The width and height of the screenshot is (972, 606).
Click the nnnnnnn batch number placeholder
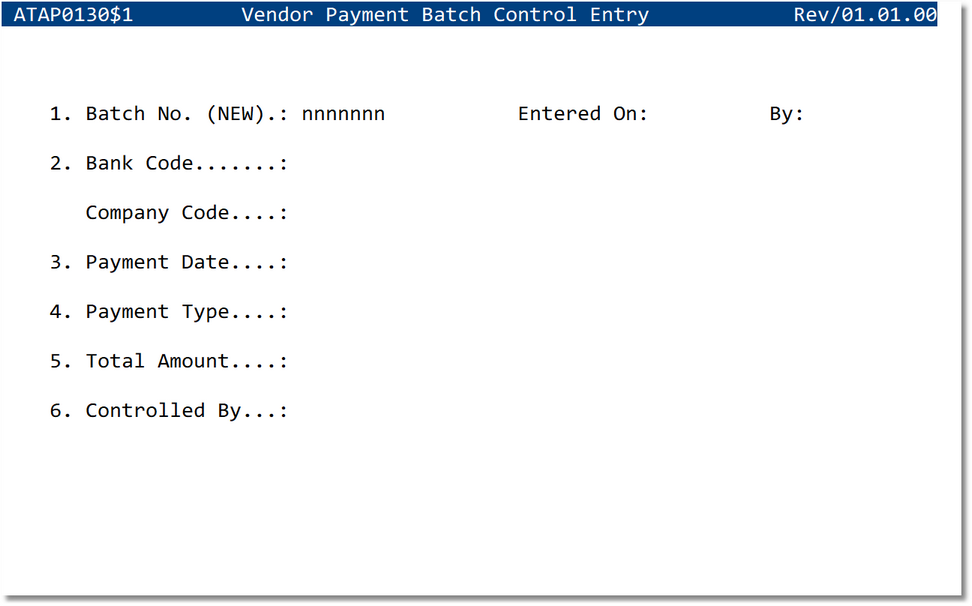(343, 113)
